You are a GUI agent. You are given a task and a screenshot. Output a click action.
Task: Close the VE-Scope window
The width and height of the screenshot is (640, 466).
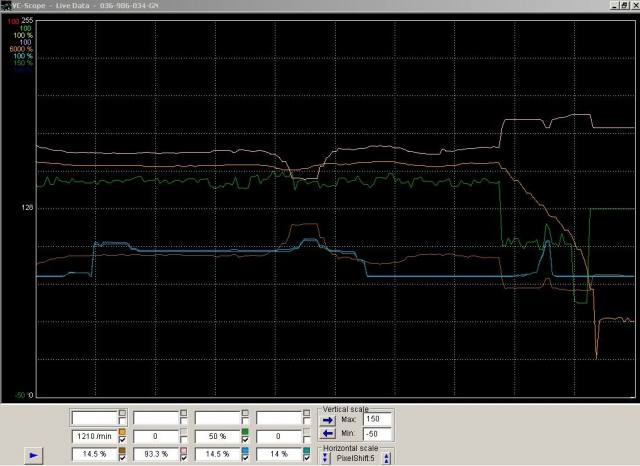click(x=630, y=5)
